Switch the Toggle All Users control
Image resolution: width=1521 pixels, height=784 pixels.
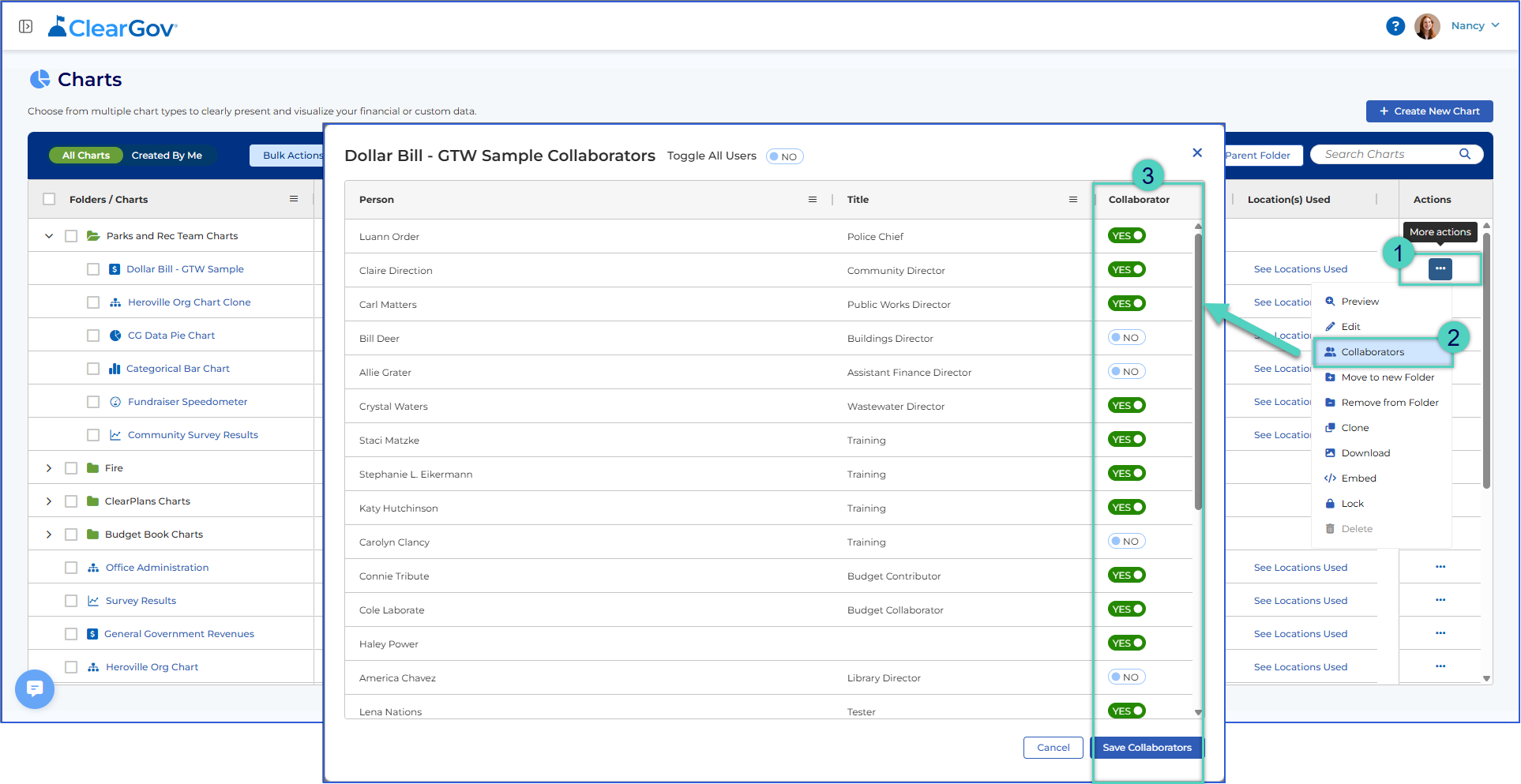coord(785,156)
